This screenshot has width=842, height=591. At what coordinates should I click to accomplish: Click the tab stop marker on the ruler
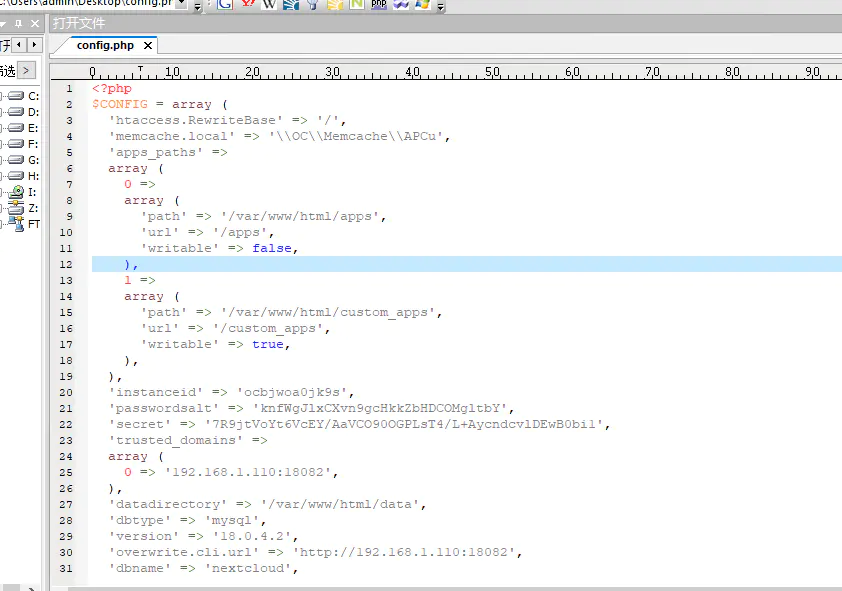coord(140,69)
